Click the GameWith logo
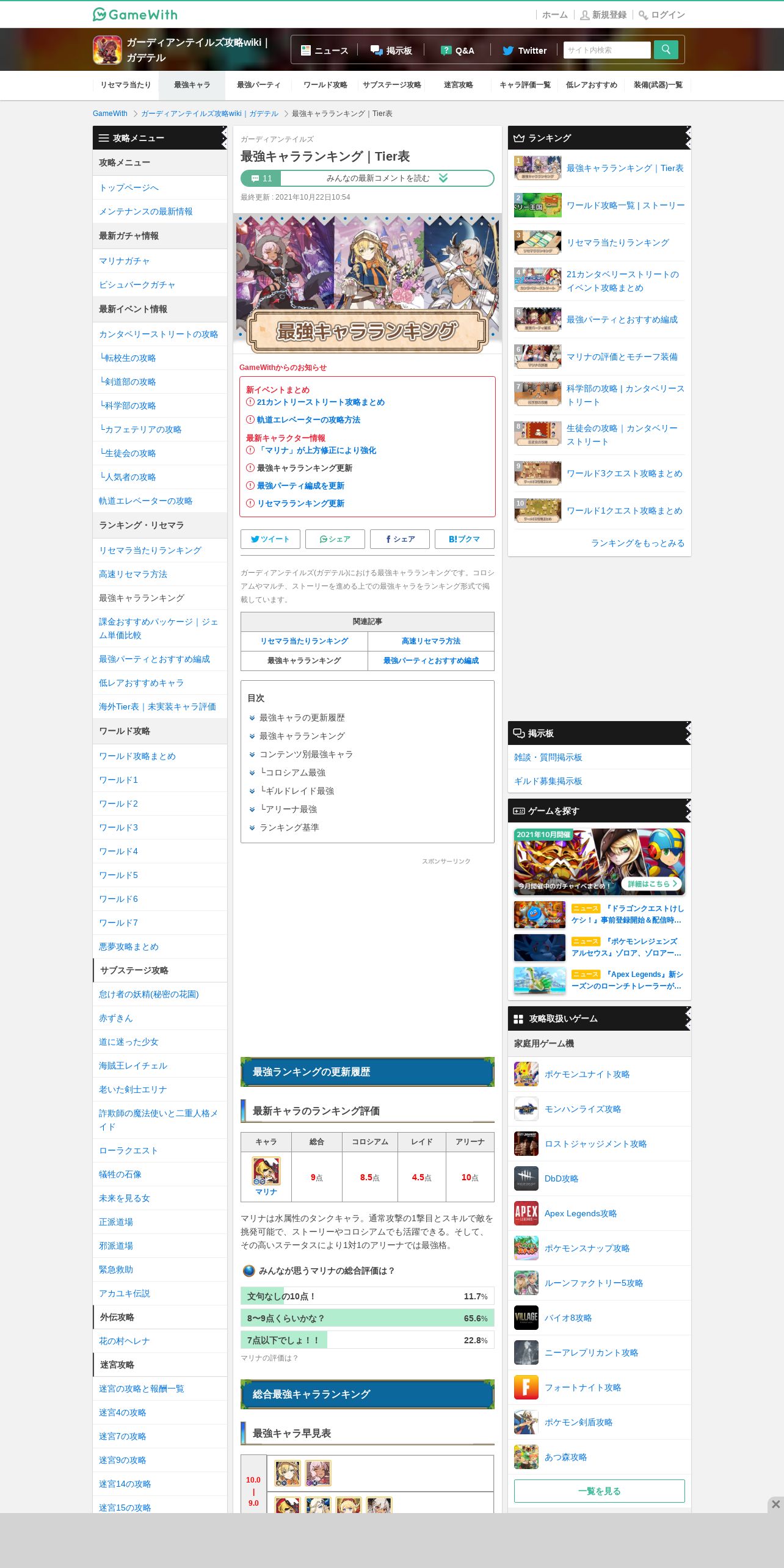The image size is (784, 1568). coord(135,14)
